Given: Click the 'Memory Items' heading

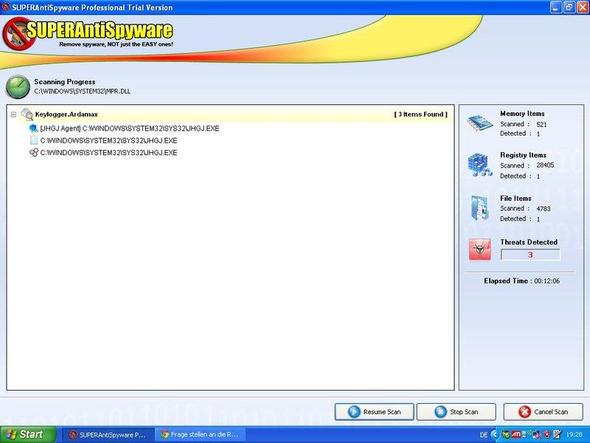Looking at the screenshot, I should pos(522,113).
